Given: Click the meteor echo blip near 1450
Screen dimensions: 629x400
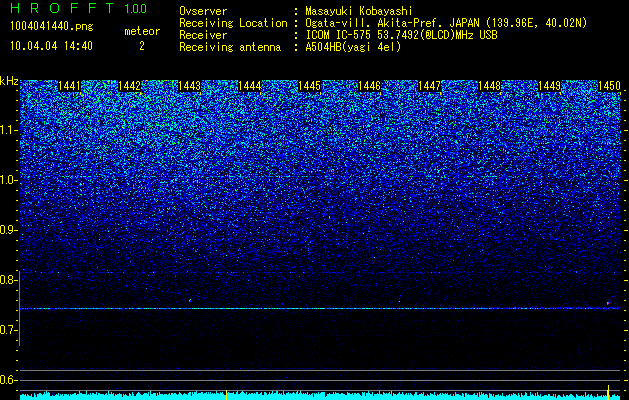Looking at the screenshot, I should click(608, 303).
